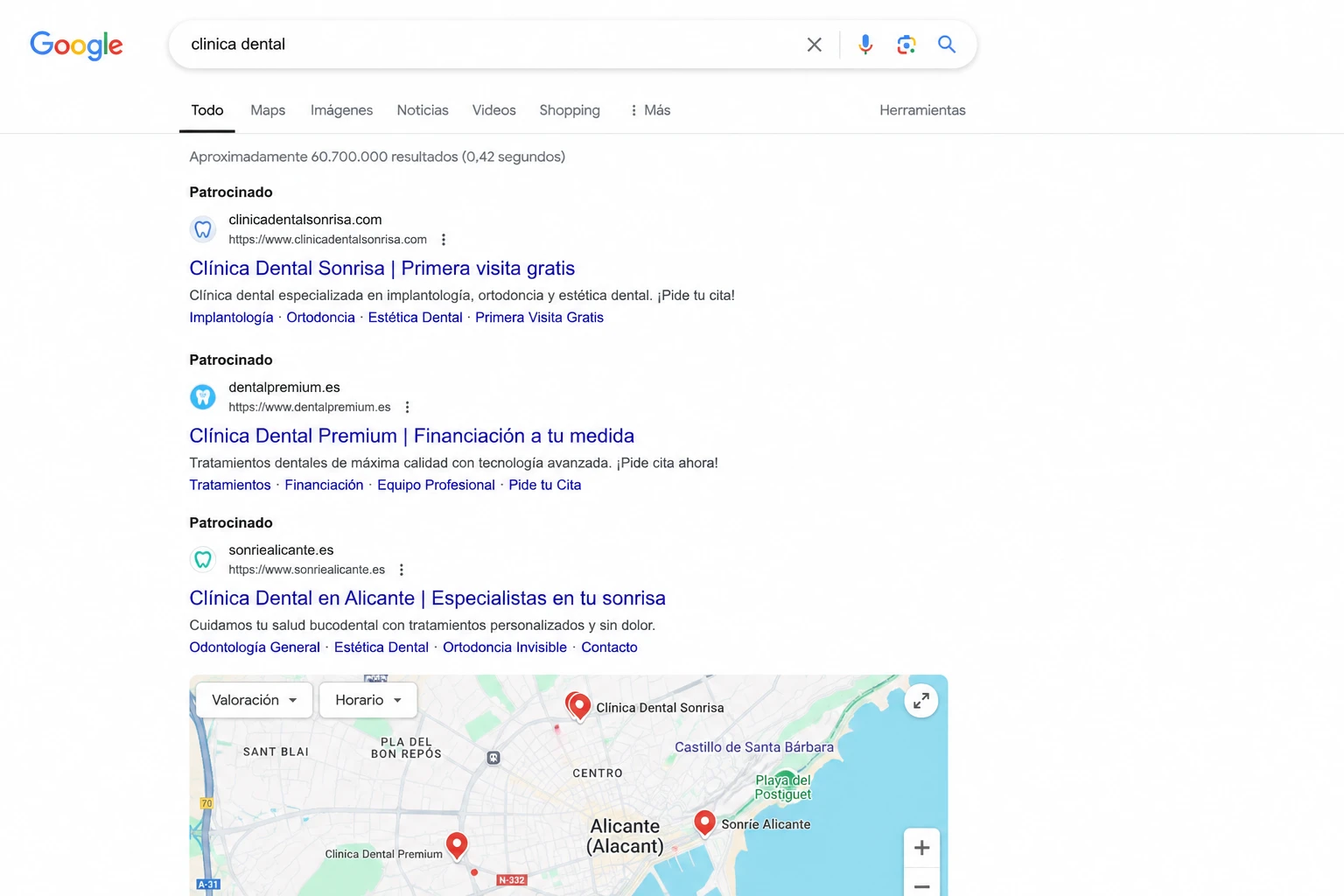Click the Clinica Dental Premium map pin
This screenshot has width=1344, height=896.
pyautogui.click(x=457, y=846)
